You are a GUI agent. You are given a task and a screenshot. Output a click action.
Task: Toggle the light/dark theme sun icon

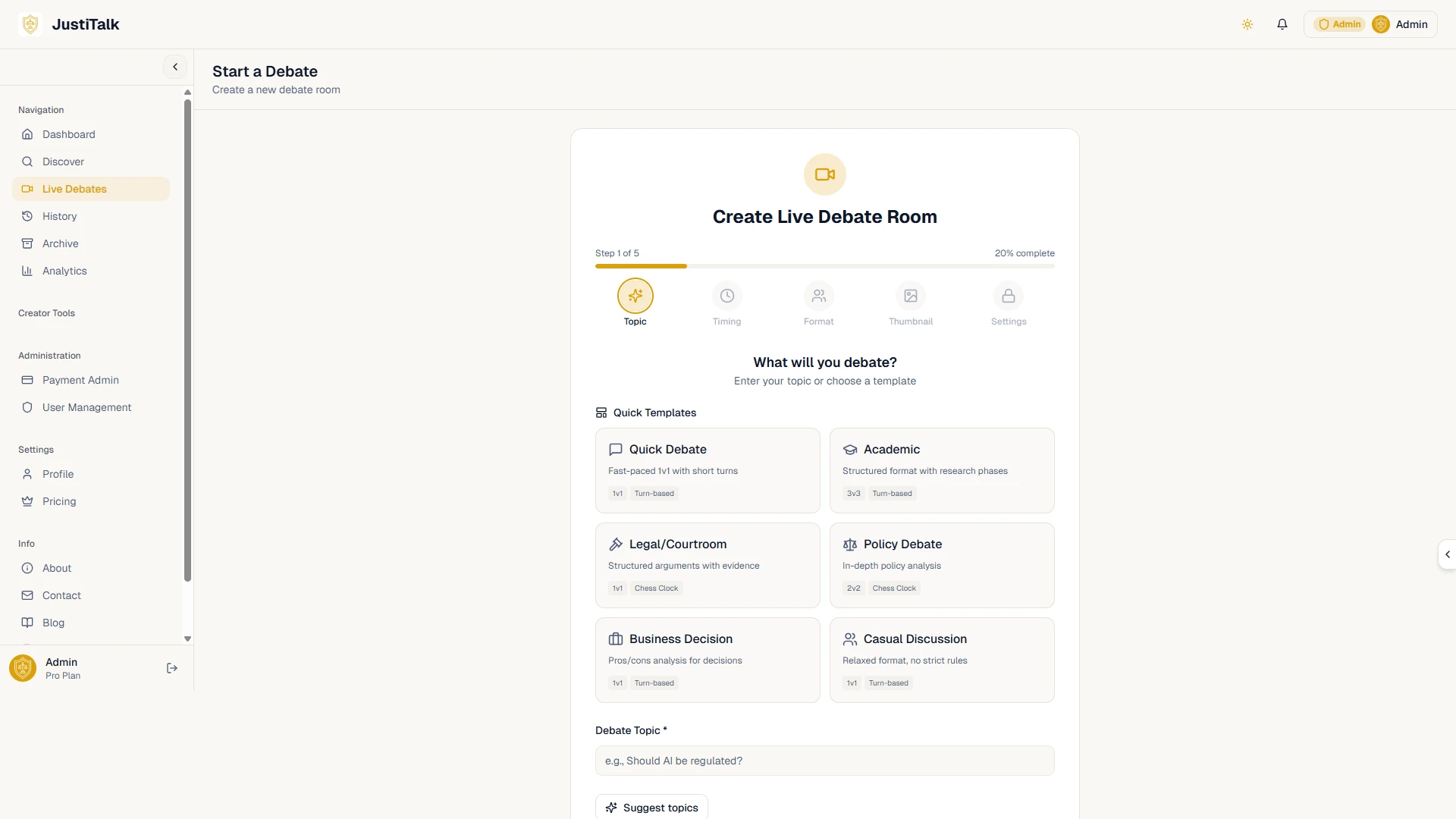pyautogui.click(x=1247, y=24)
